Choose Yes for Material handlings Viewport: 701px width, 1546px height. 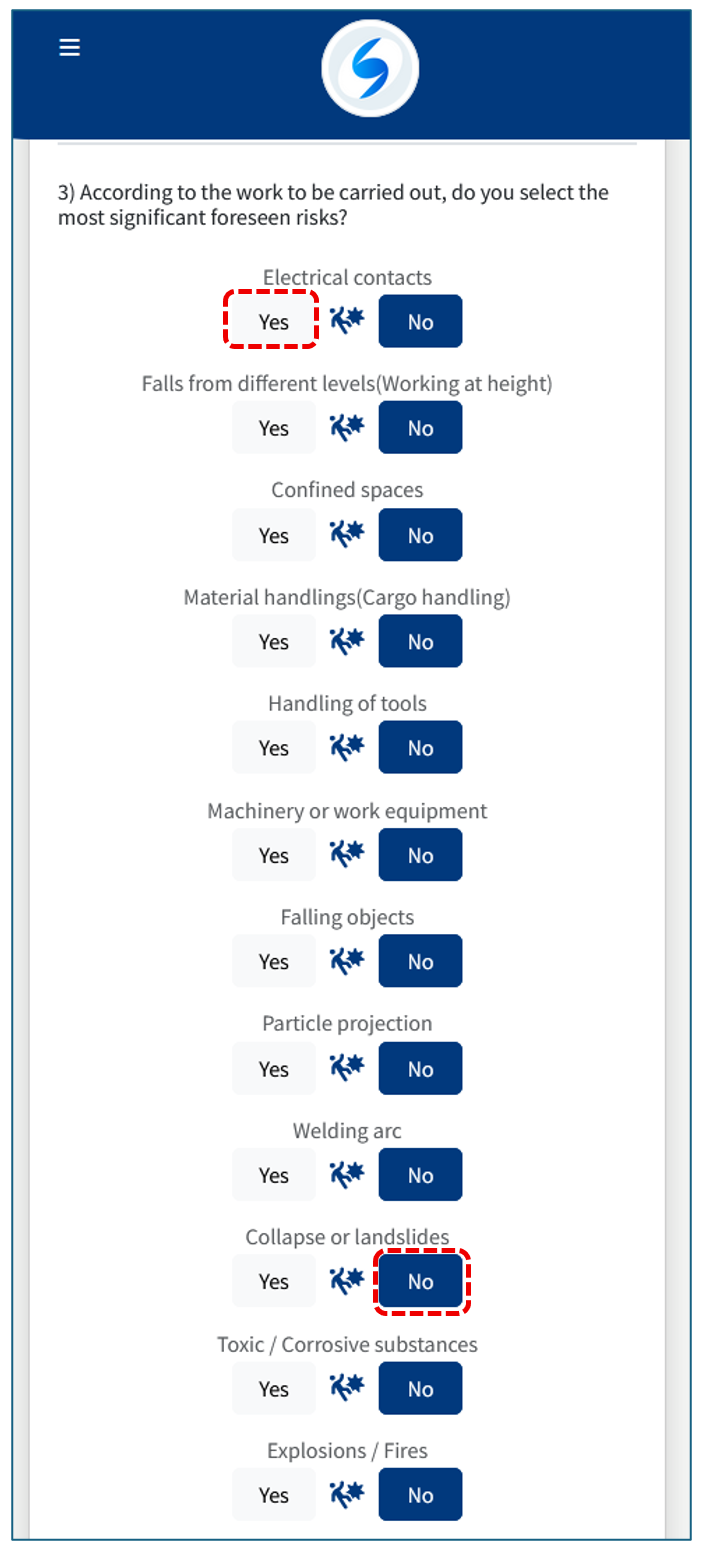pos(273,641)
